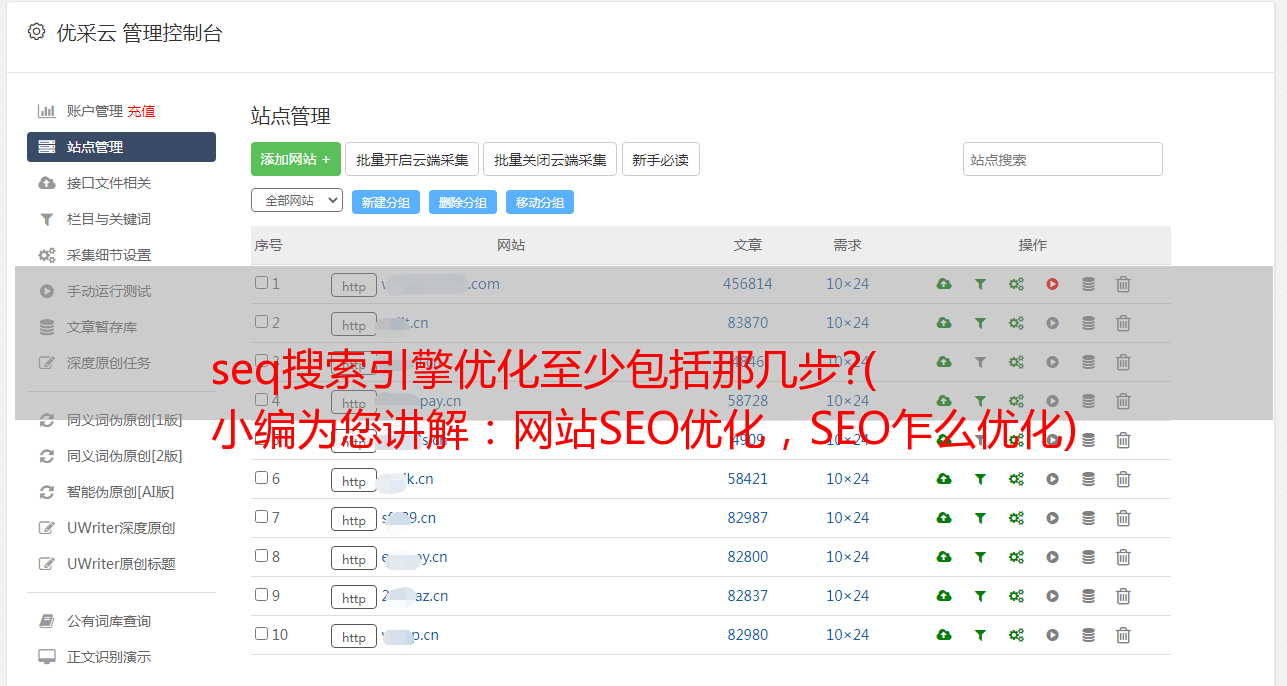Image resolution: width=1287 pixels, height=686 pixels.
Task: Go to UWriter深度原创
Action: tap(121, 528)
